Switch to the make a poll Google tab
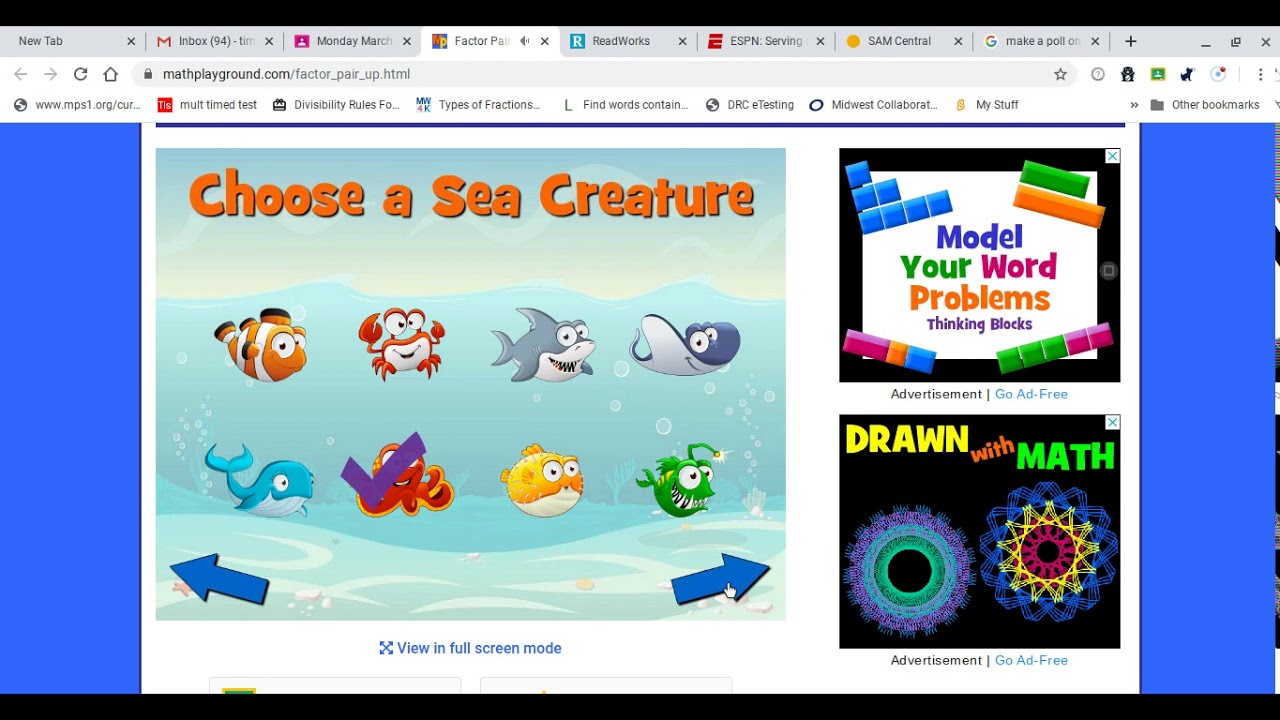The image size is (1280, 720). (1042, 41)
